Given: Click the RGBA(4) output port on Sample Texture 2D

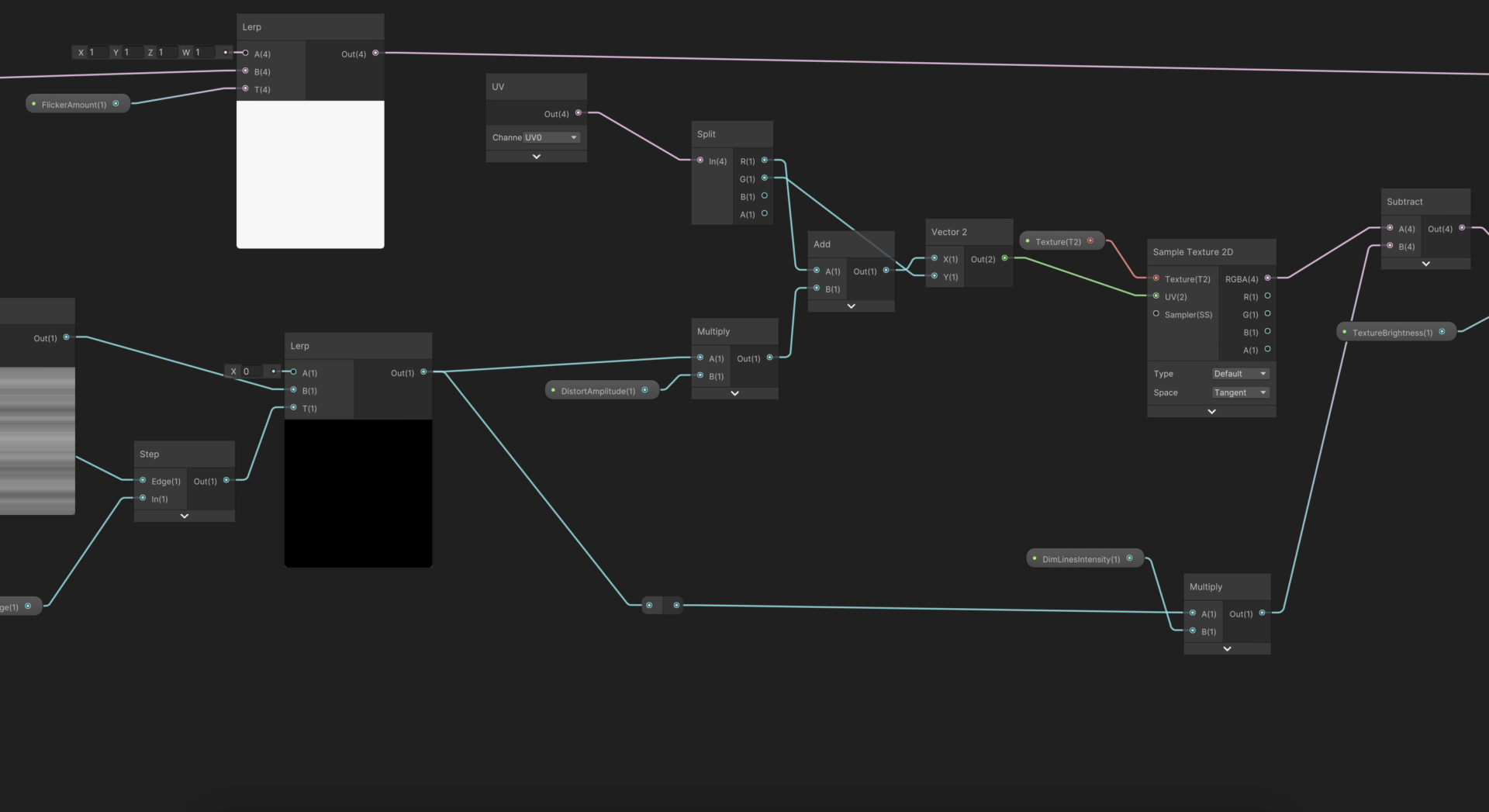Looking at the screenshot, I should [x=1267, y=278].
